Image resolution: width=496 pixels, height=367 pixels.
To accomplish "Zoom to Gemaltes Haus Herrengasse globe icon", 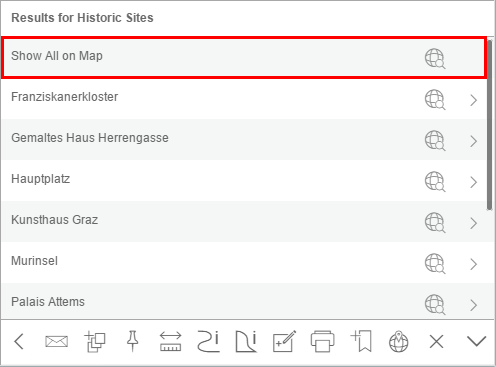I will click(435, 141).
